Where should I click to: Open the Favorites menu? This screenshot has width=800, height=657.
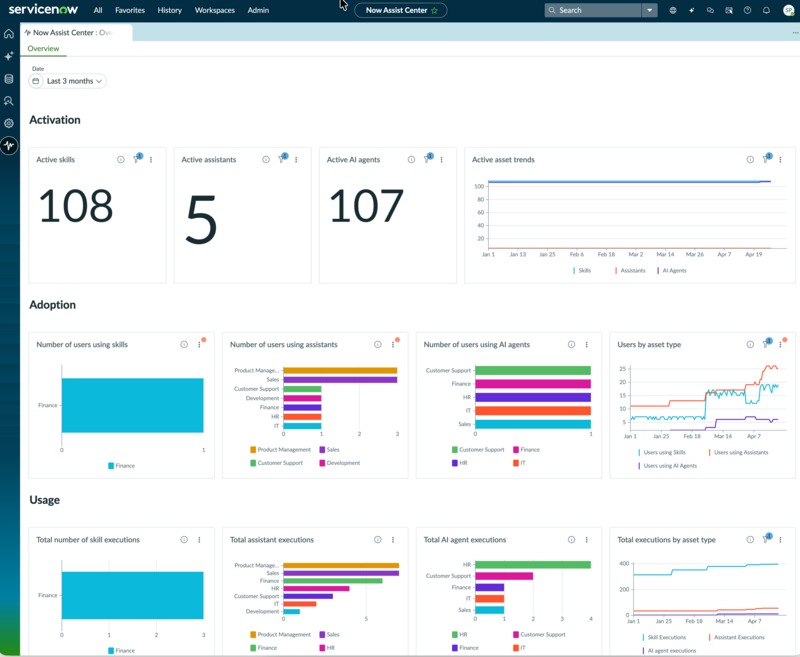130,10
